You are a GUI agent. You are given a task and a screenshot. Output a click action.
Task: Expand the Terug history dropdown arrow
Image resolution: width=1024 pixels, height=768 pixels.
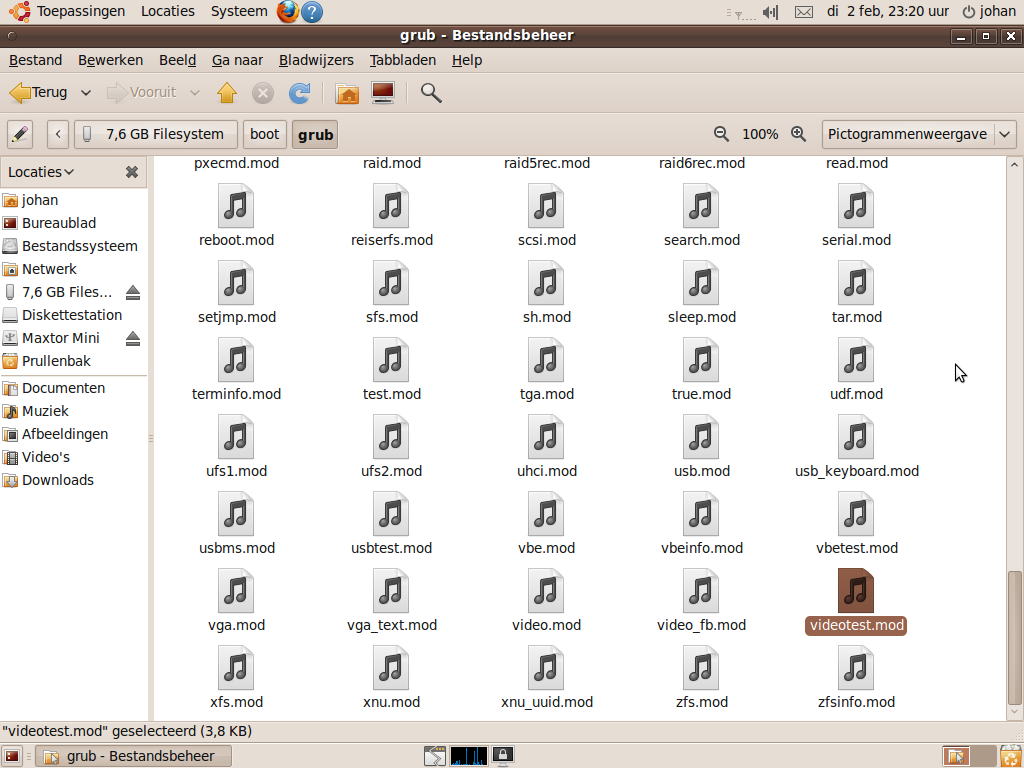[86, 93]
